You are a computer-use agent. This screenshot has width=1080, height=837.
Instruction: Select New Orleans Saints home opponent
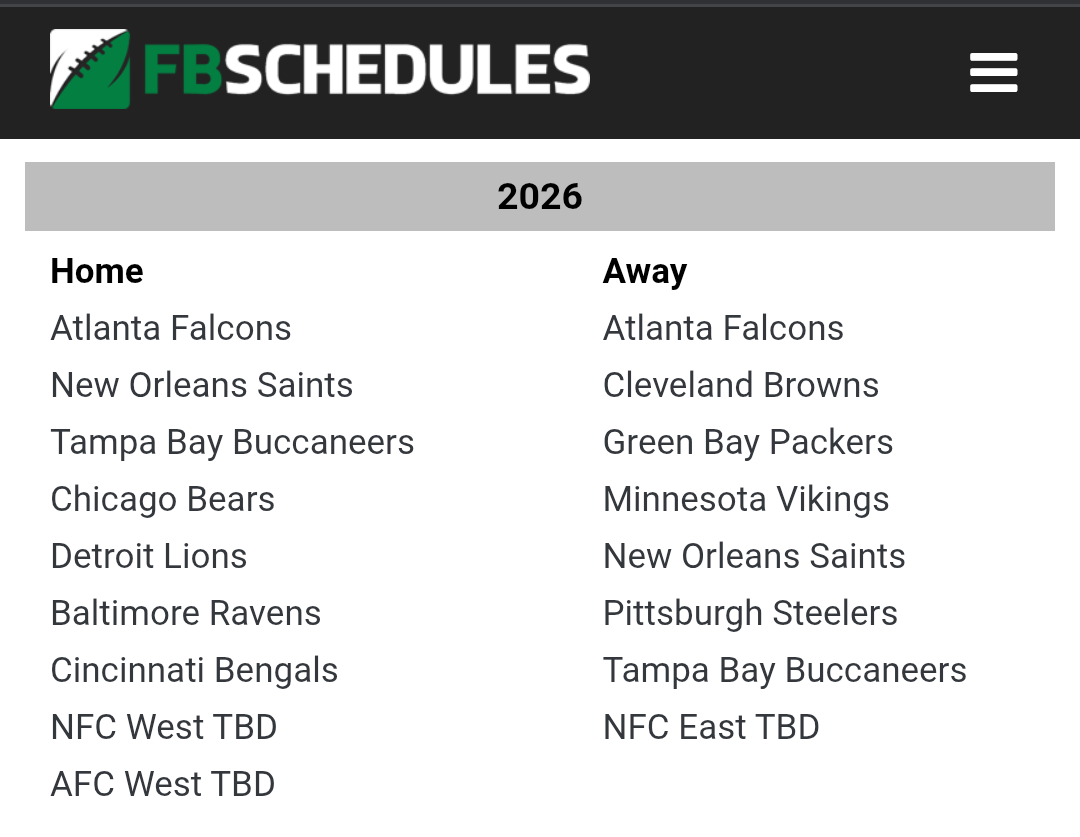tap(202, 385)
